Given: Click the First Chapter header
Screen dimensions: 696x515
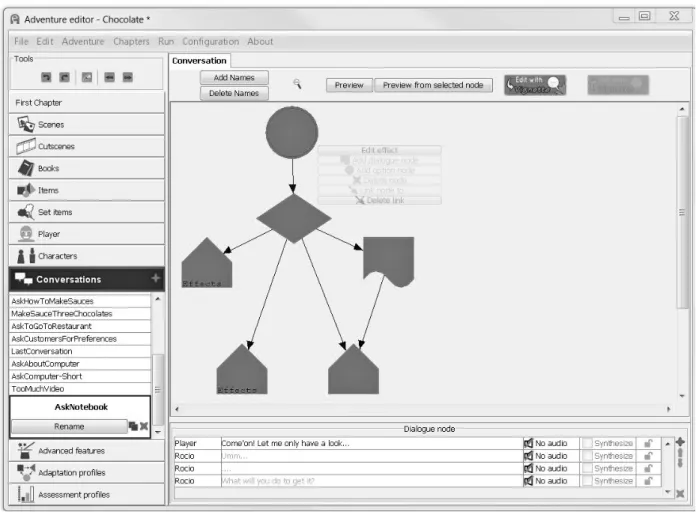Looking at the screenshot, I should click(87, 103).
